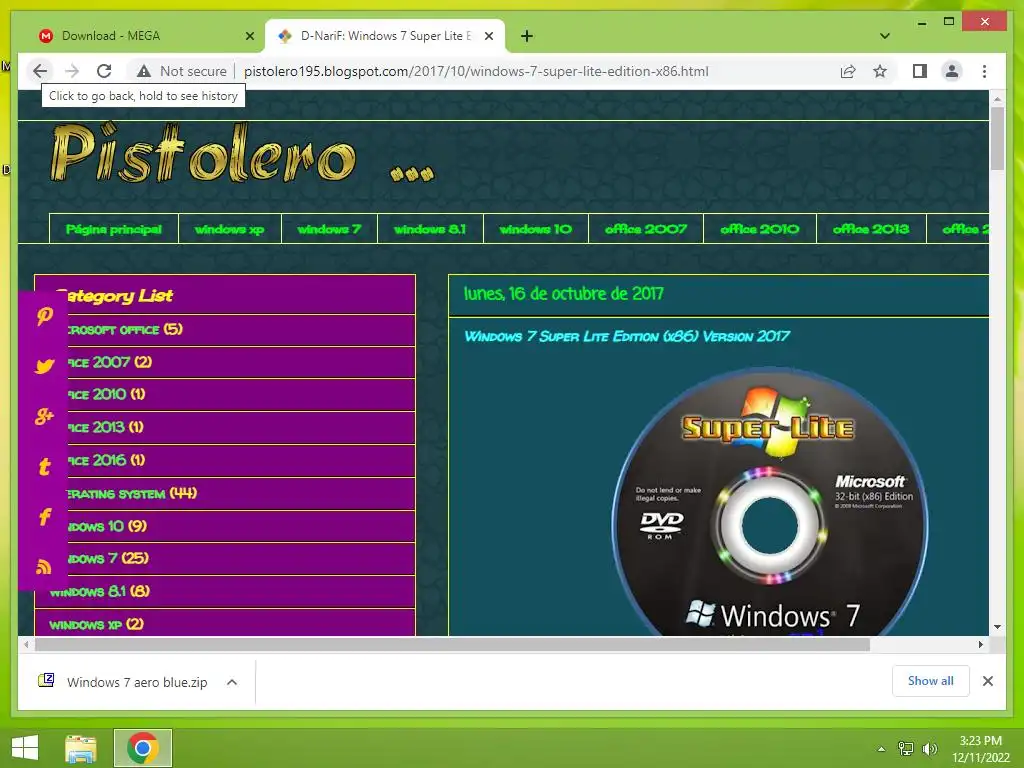Screen dimensions: 1024x768
Task: Click the scroll-down arrow of the page
Action: 997,627
